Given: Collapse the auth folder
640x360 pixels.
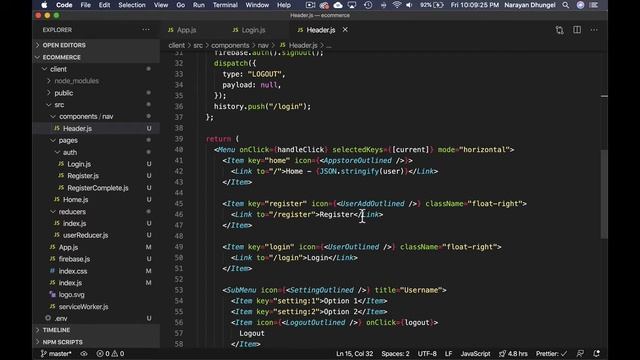Looking at the screenshot, I should [x=96, y=152].
